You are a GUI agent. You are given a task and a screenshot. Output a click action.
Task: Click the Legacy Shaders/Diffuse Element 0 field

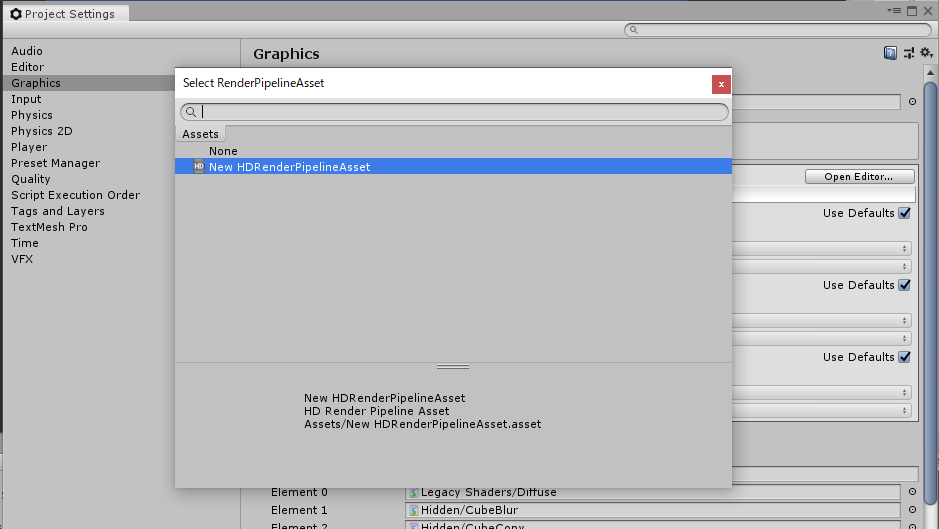pos(653,492)
